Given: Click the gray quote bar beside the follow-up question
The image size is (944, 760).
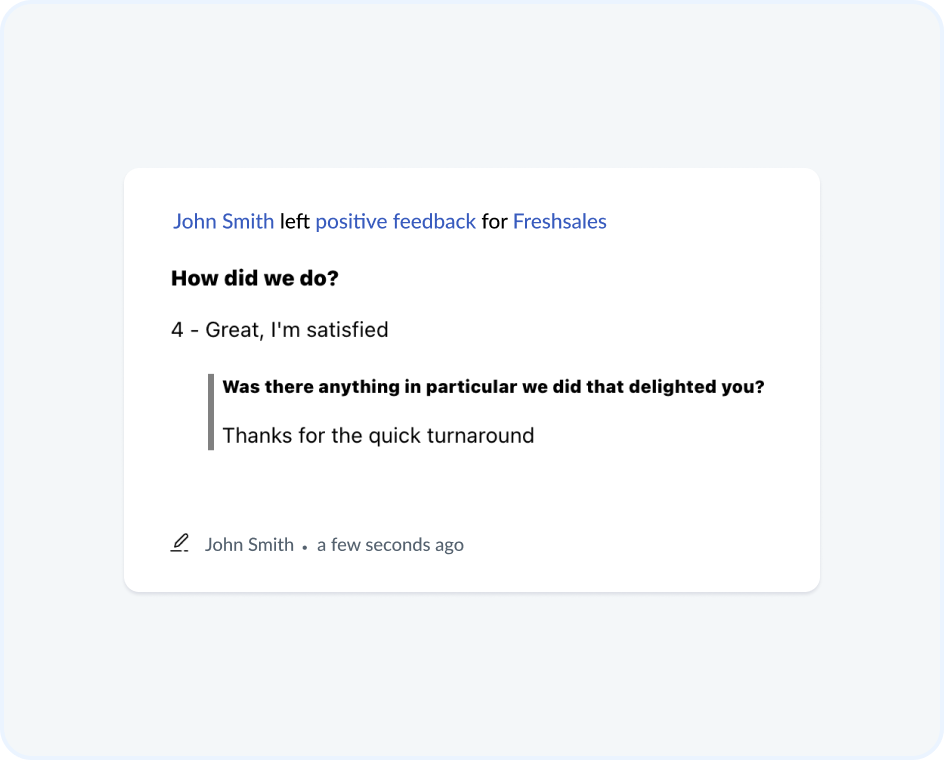Looking at the screenshot, I should point(211,412).
